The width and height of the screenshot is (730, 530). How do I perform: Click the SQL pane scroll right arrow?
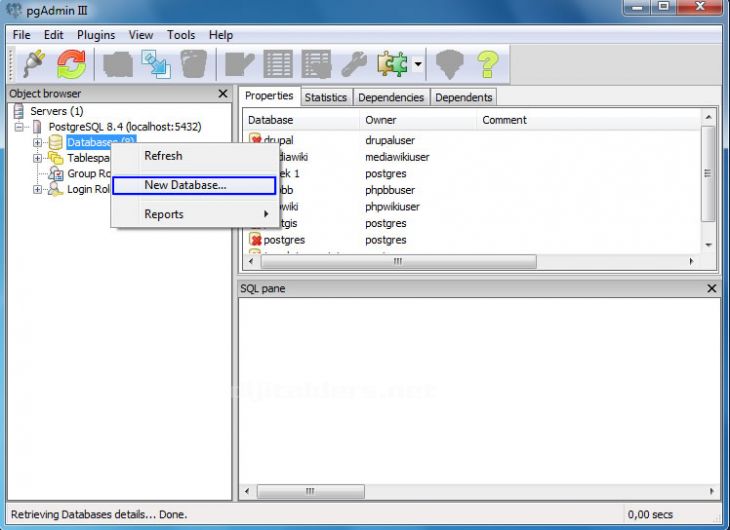click(711, 491)
